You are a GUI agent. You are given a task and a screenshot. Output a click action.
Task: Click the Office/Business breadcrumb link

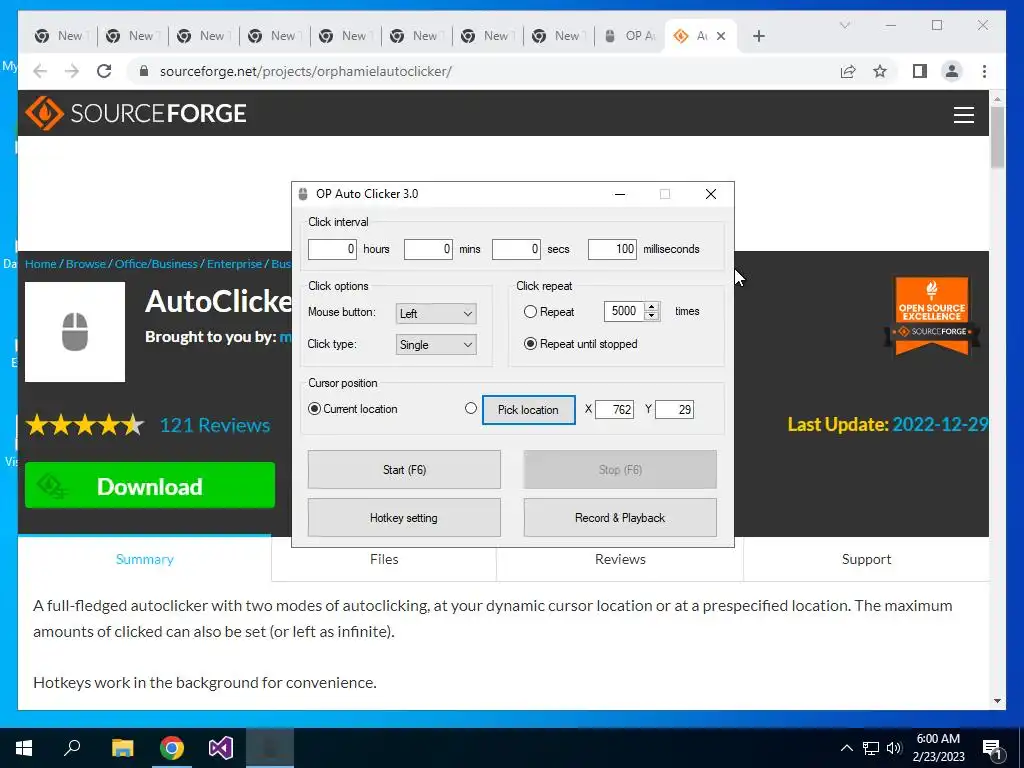click(x=156, y=264)
